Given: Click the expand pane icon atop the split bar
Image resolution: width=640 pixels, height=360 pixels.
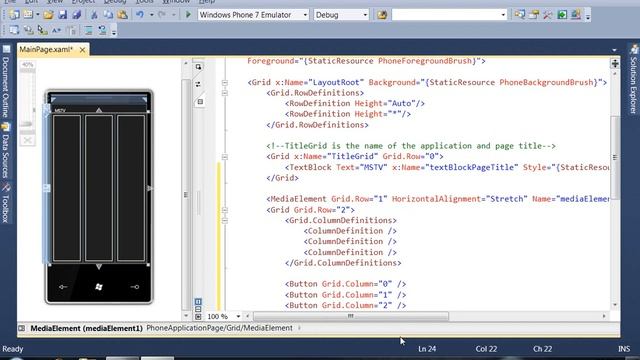Looking at the screenshot, I should click(198, 67).
